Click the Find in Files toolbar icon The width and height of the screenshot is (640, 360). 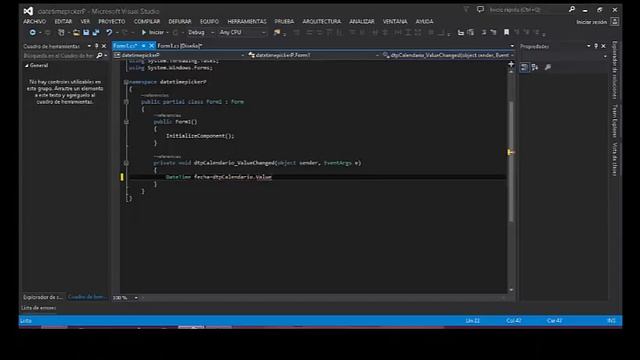277,32
